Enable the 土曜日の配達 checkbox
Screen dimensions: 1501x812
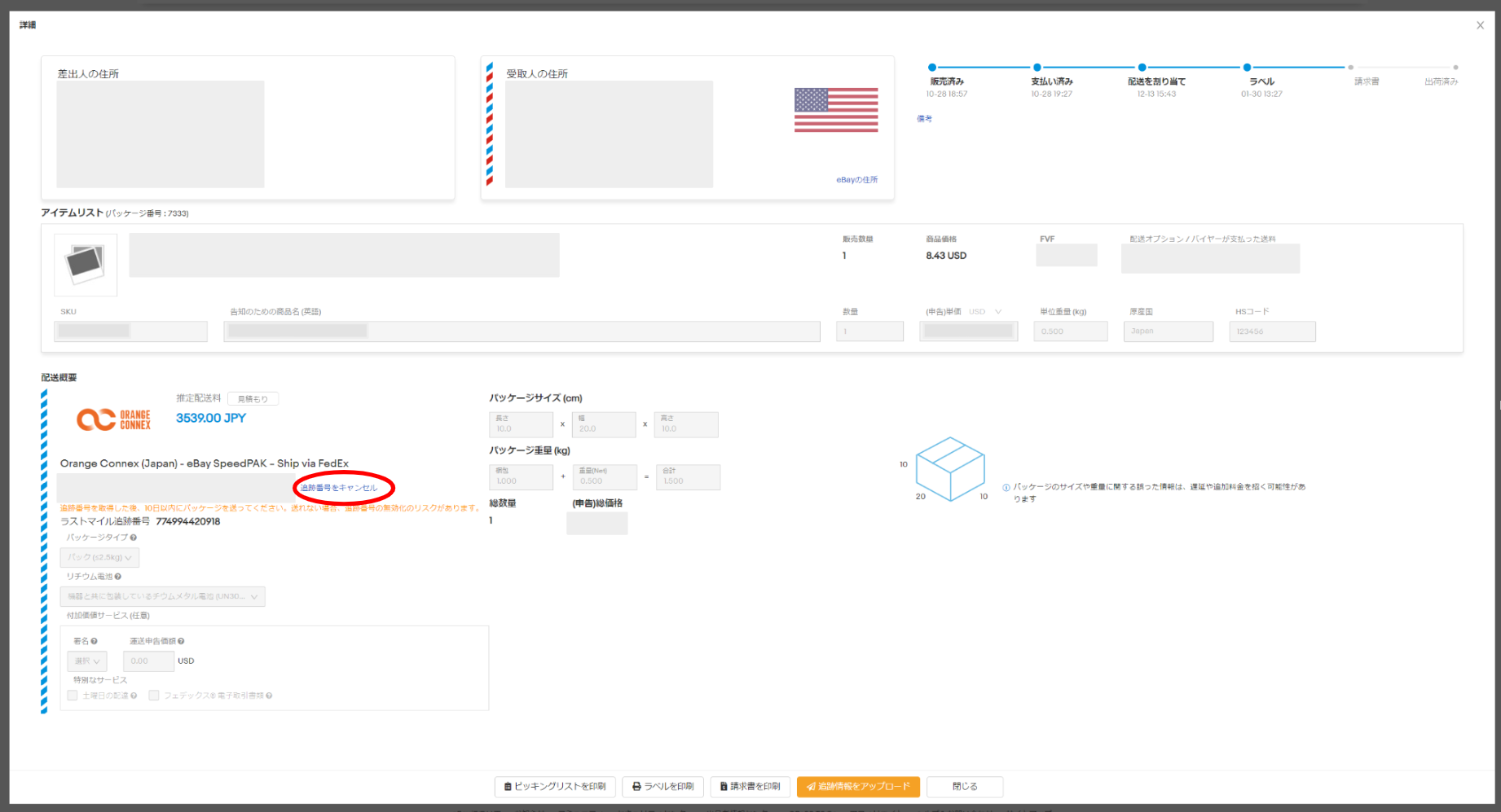73,696
